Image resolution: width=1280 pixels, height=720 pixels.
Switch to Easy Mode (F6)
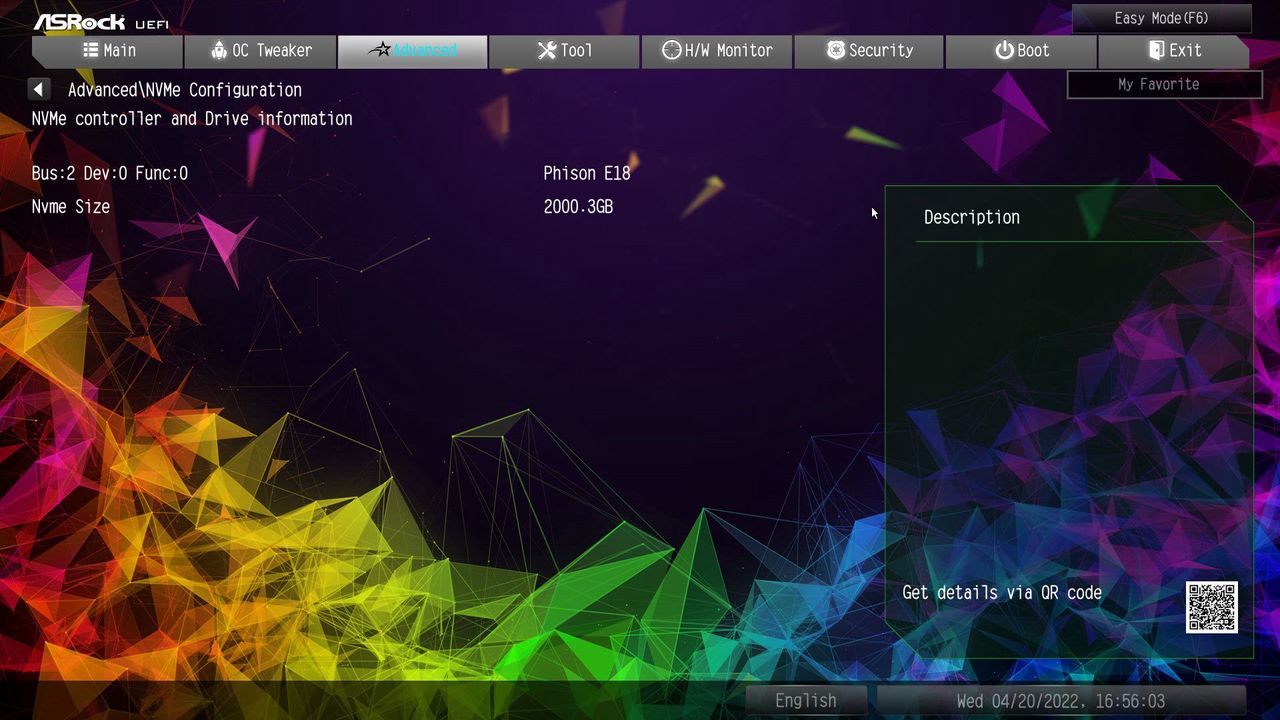[x=1161, y=18]
